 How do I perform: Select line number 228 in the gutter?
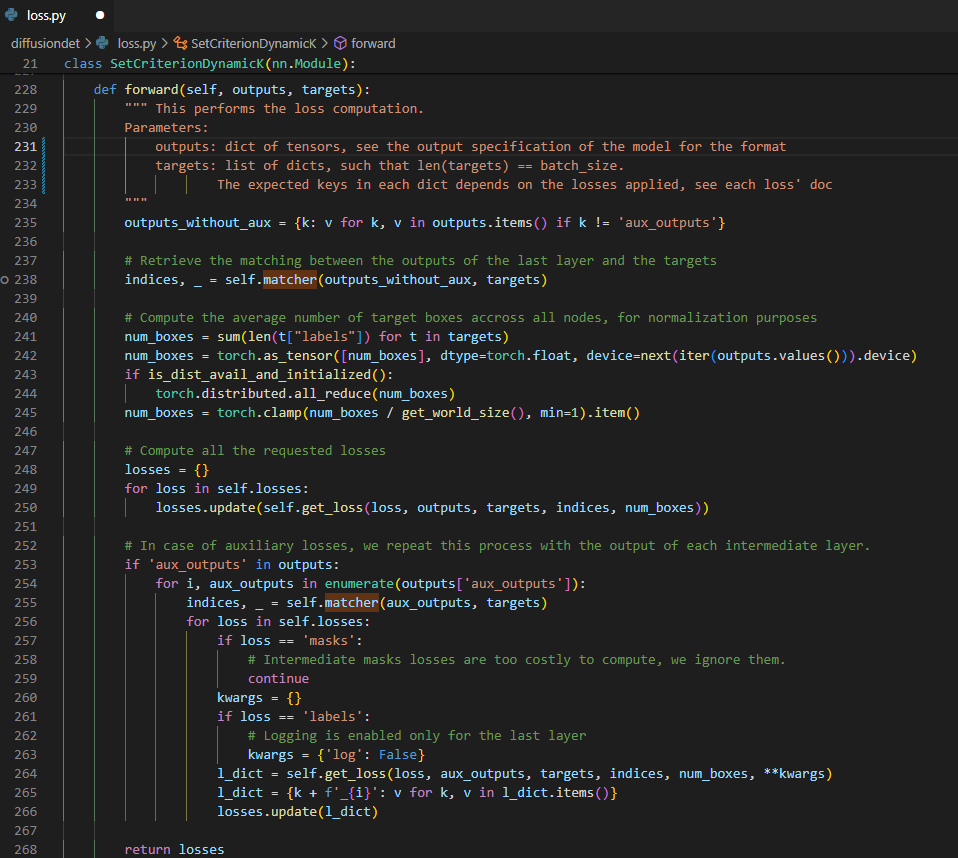pyautogui.click(x=26, y=89)
